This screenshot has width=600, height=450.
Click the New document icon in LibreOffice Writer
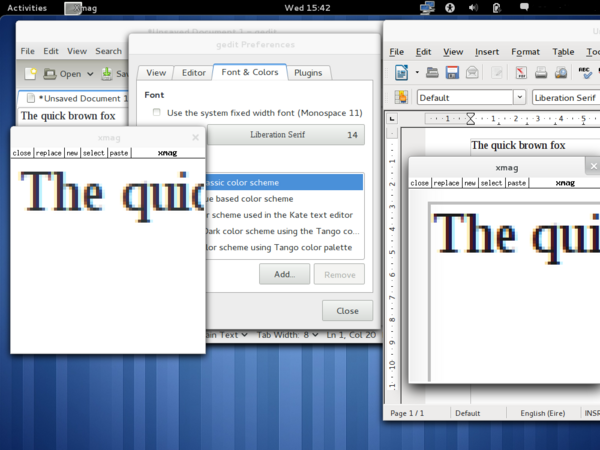pyautogui.click(x=401, y=72)
